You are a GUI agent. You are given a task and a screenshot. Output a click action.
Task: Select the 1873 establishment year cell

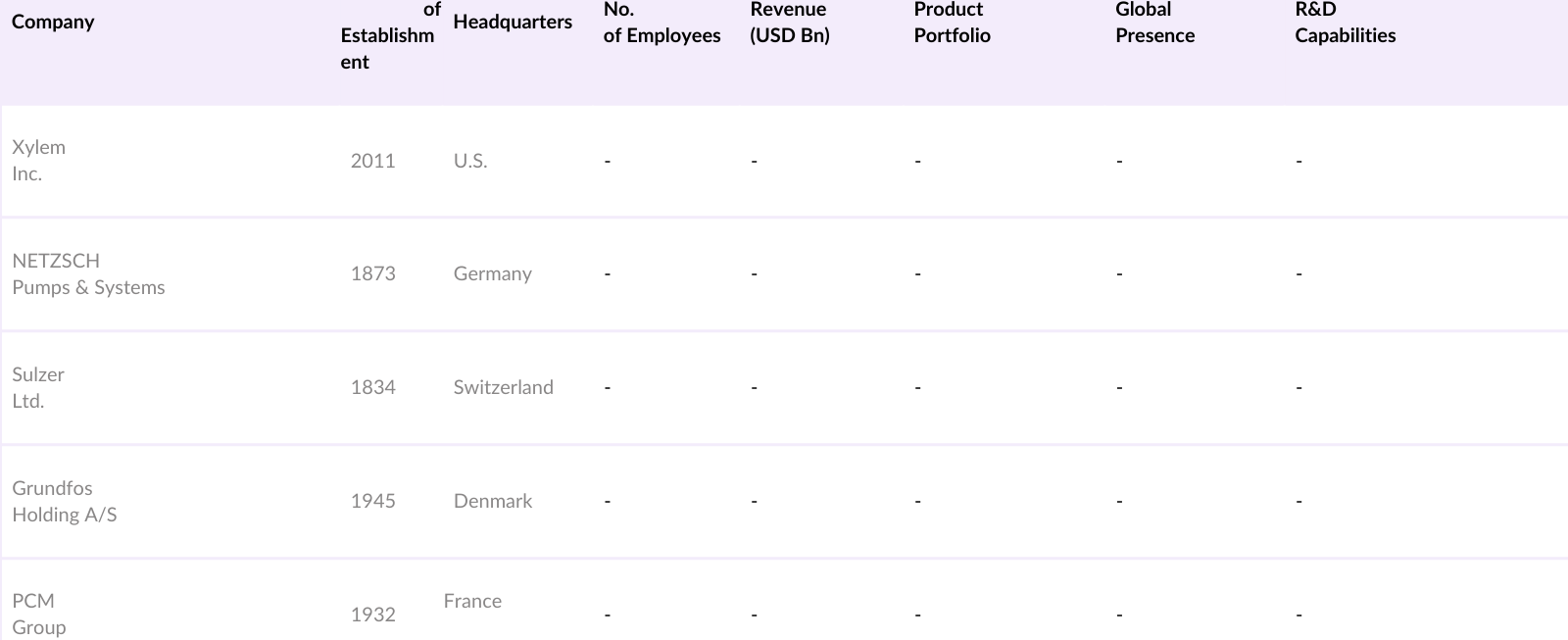372,274
